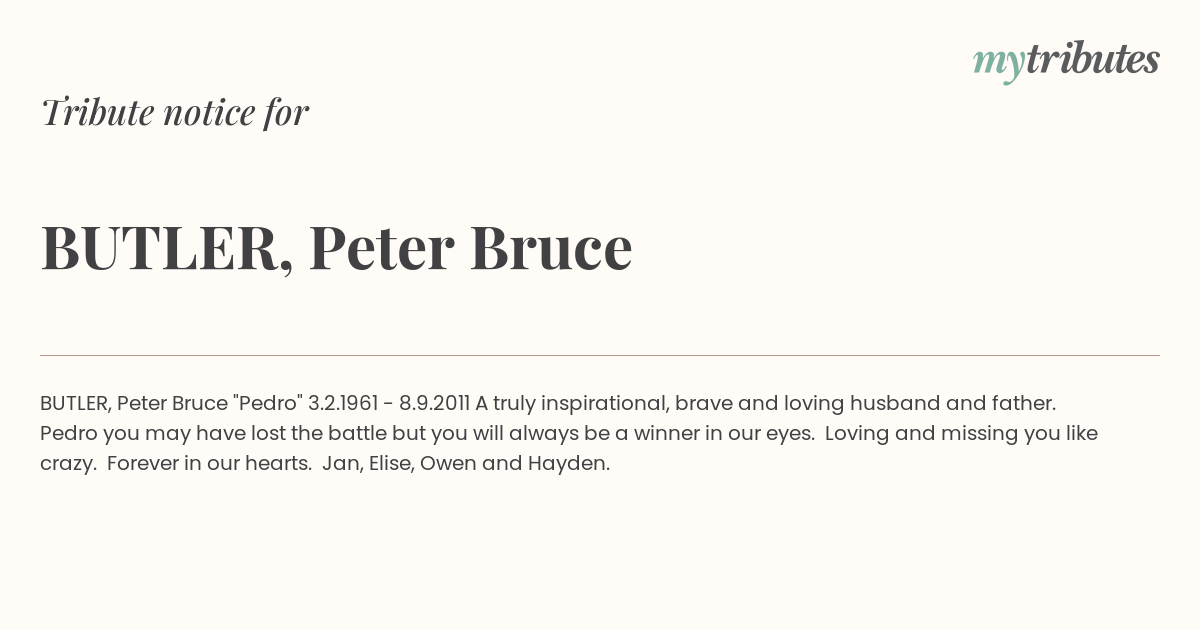Click the horizontal divider line
The height and width of the screenshot is (630, 1200).
[x=600, y=355]
